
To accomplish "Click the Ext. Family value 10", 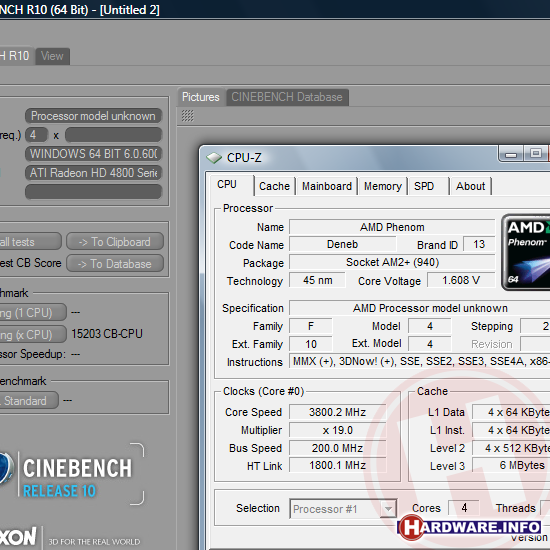I will tap(311, 344).
